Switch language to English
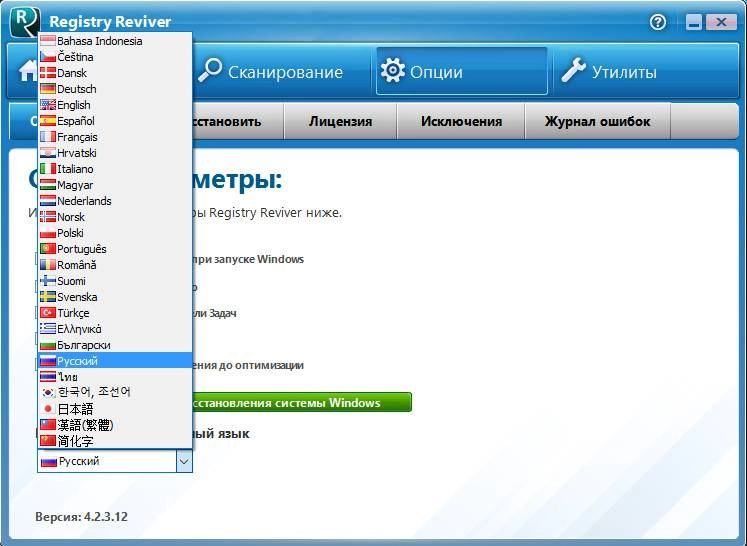The width and height of the screenshot is (747, 546). coord(115,105)
